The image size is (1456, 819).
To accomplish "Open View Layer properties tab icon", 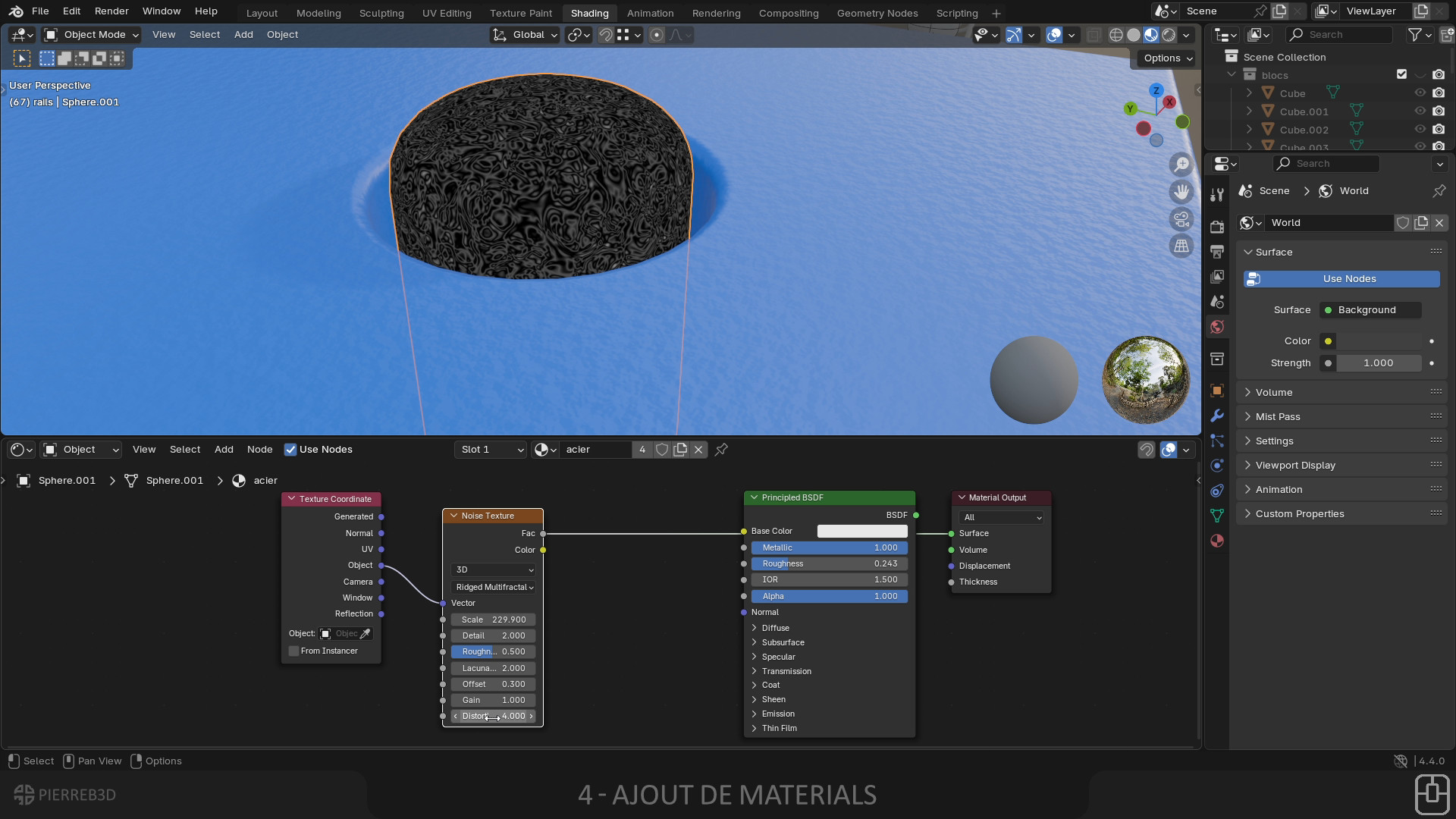I will tap(1217, 276).
